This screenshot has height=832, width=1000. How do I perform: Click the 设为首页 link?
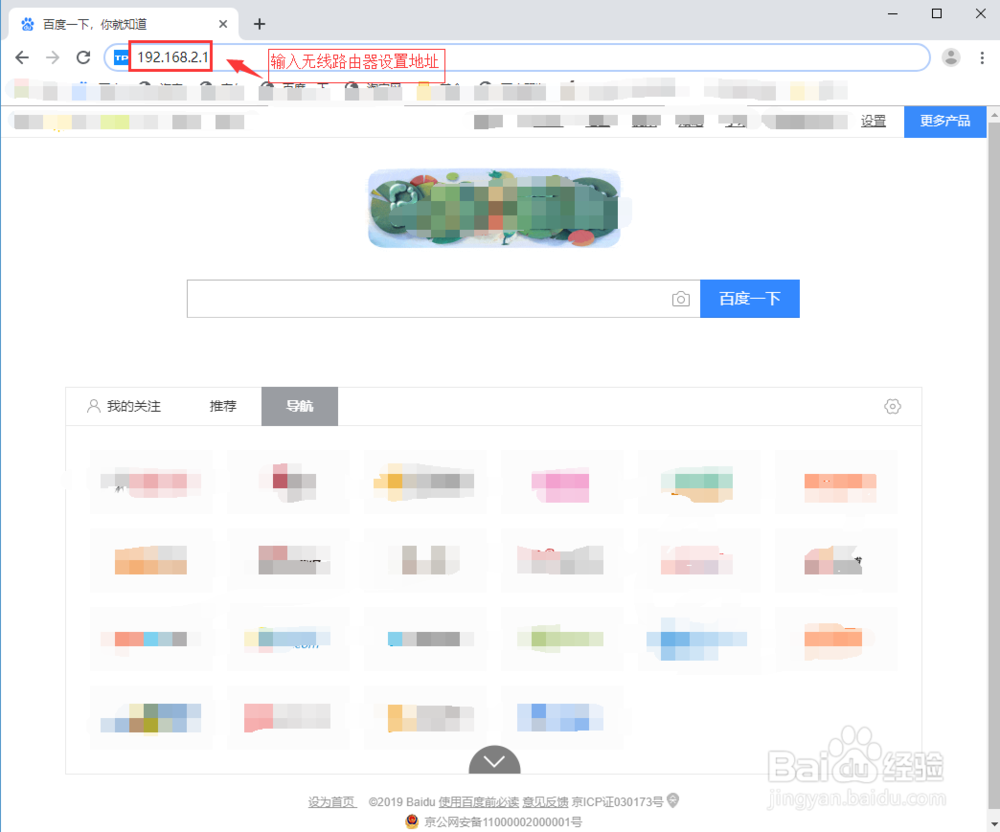click(332, 802)
